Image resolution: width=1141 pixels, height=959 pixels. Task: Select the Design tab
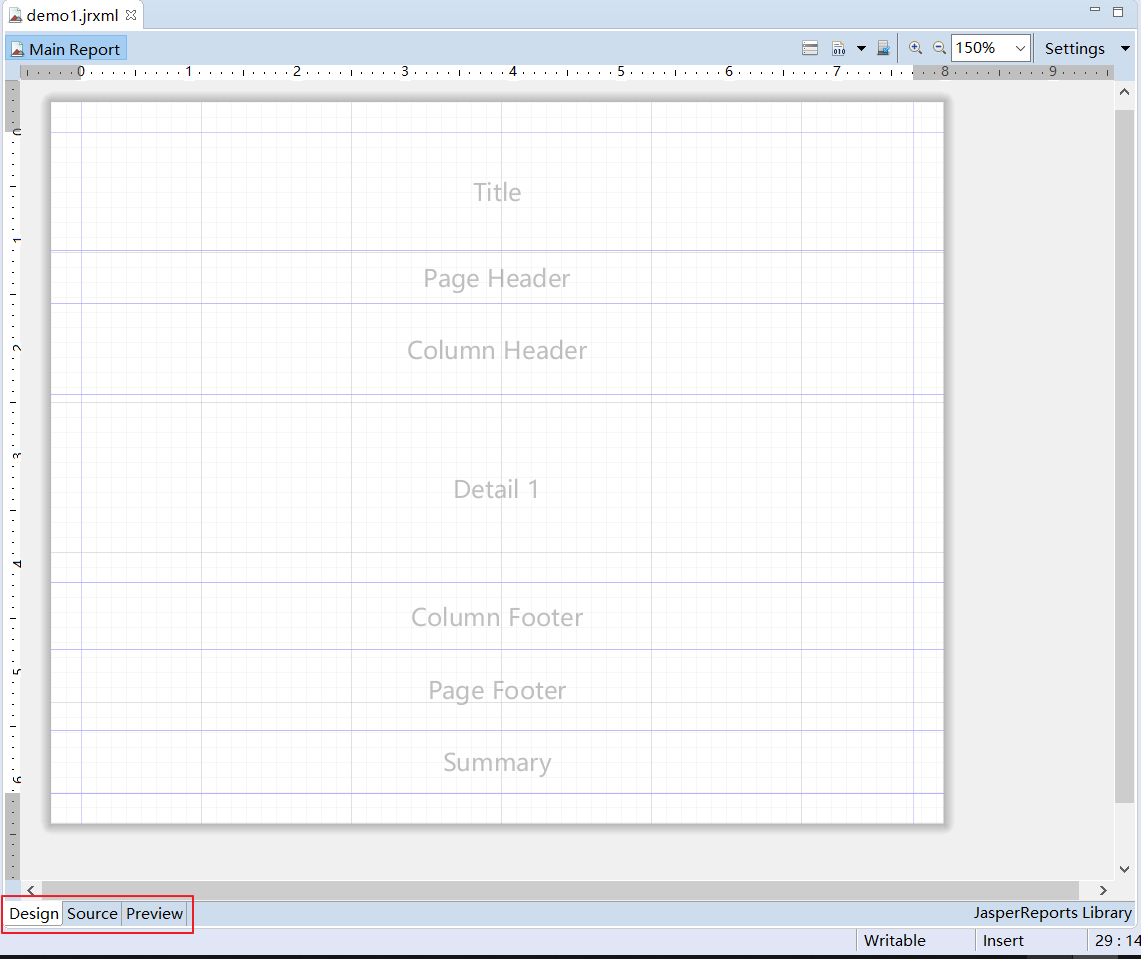pos(34,913)
